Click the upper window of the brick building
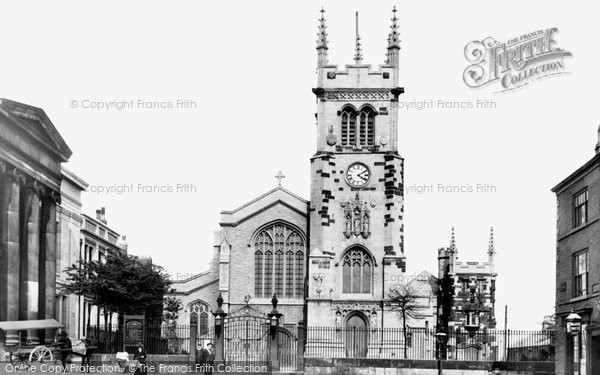The image size is (600, 375). coord(580,208)
